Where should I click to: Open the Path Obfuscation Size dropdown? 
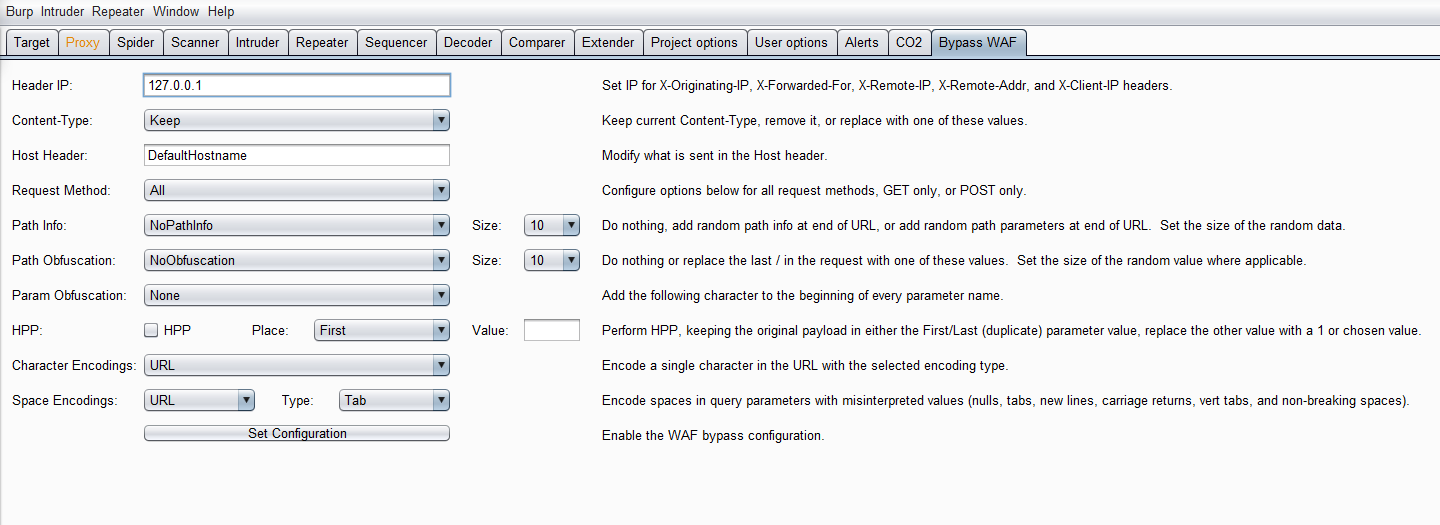coord(552,260)
